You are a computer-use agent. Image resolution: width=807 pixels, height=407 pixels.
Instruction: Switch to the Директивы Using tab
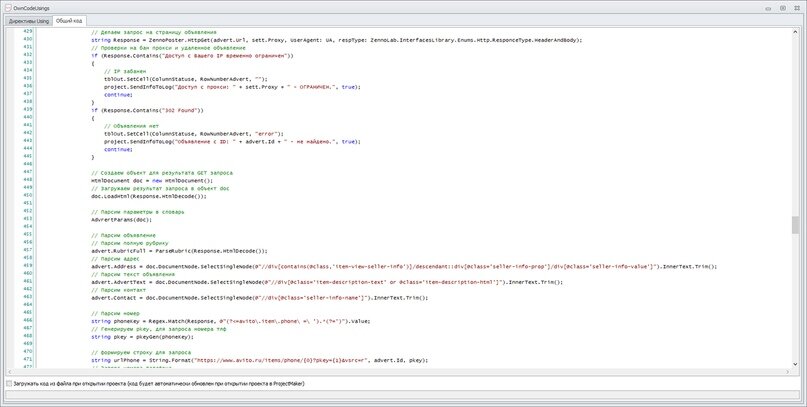(x=29, y=21)
